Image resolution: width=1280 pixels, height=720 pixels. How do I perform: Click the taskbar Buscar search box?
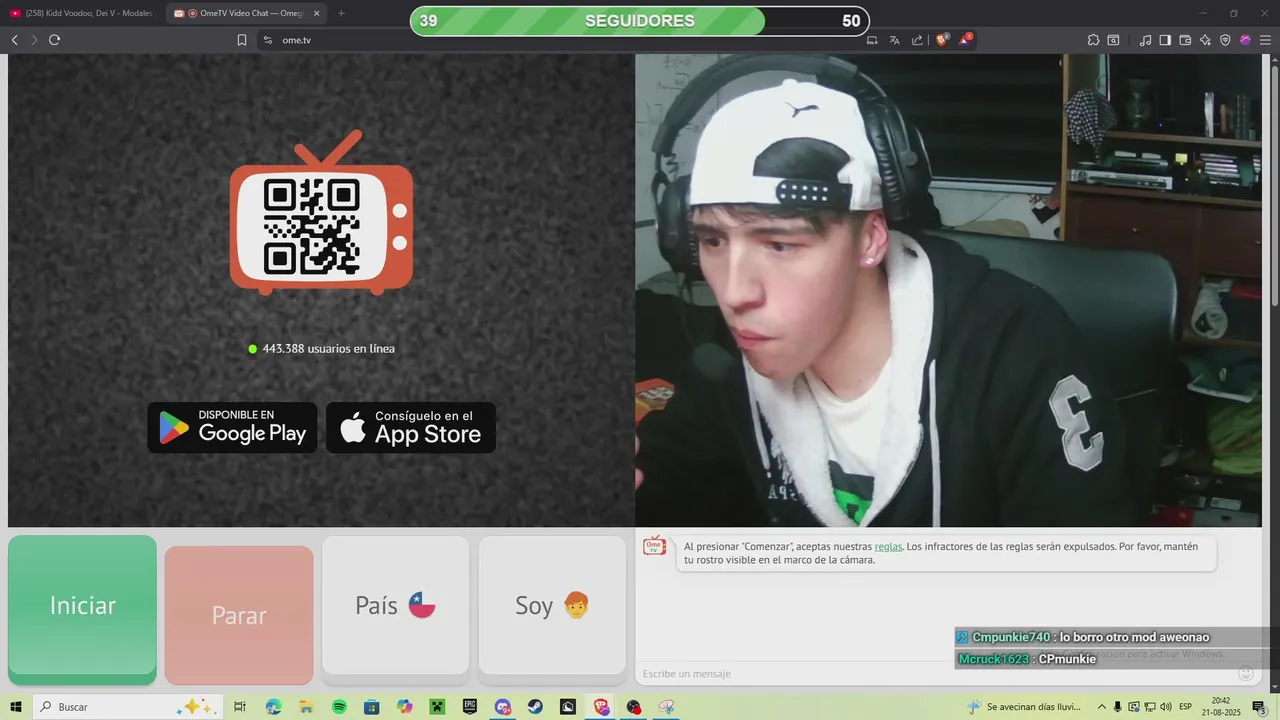click(x=127, y=707)
